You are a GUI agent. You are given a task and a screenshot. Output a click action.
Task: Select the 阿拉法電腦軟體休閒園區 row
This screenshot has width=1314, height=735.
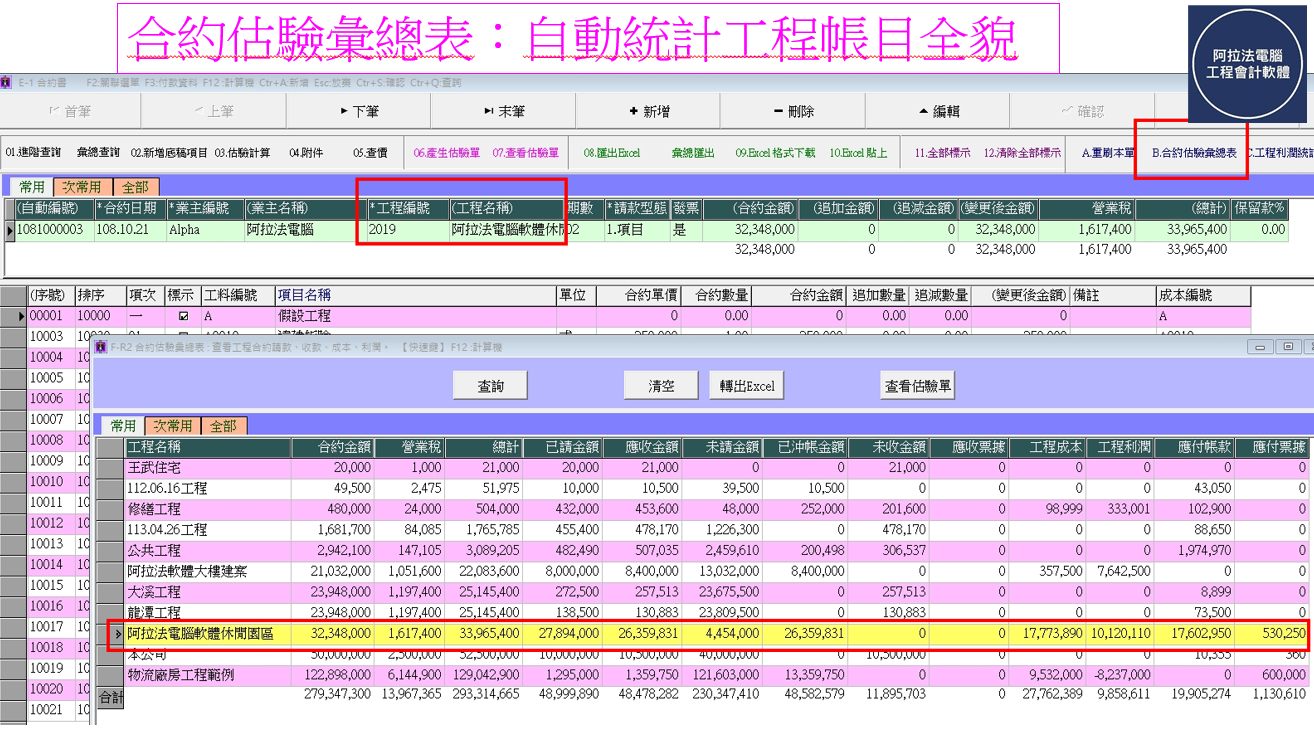click(700, 633)
